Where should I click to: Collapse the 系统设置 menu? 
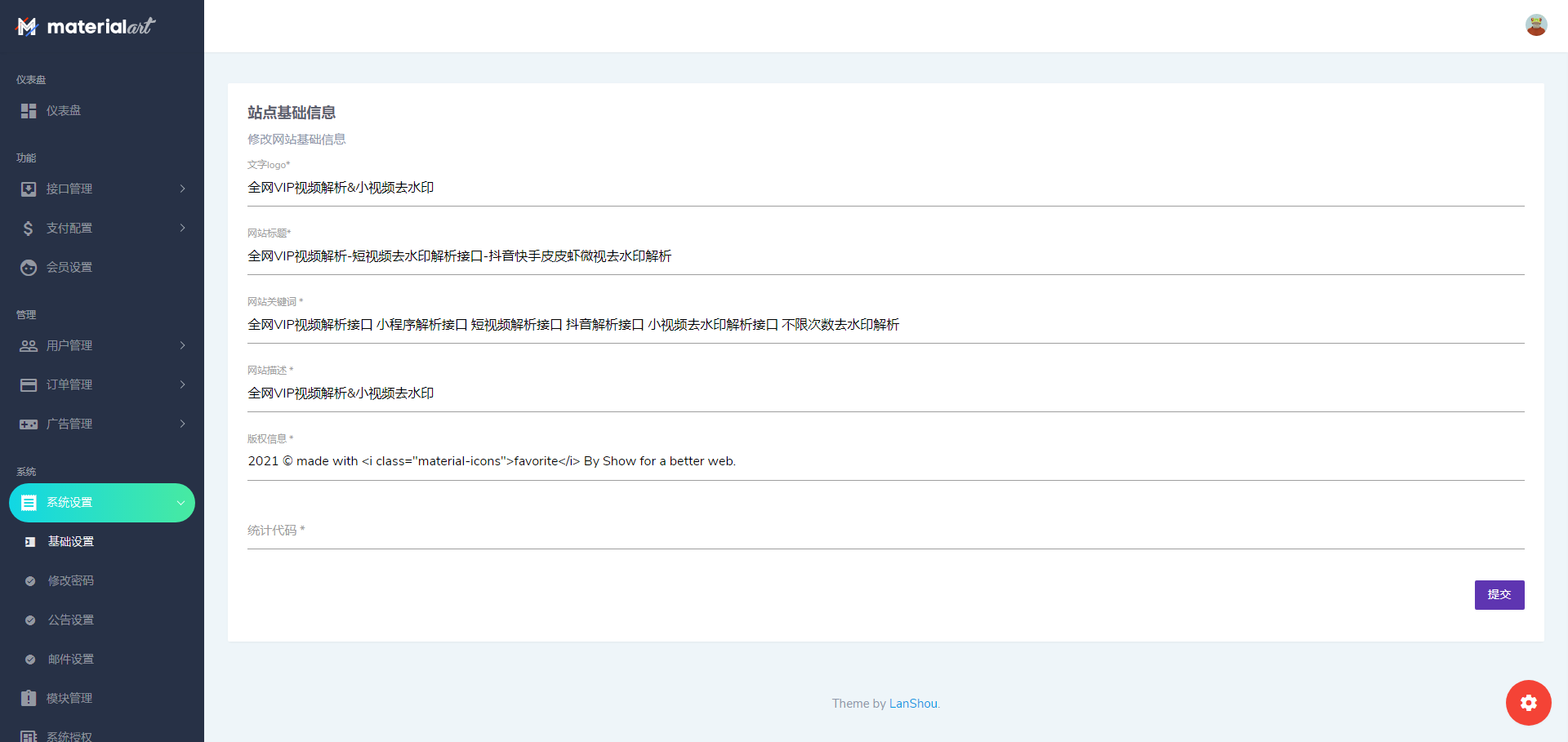click(x=180, y=503)
